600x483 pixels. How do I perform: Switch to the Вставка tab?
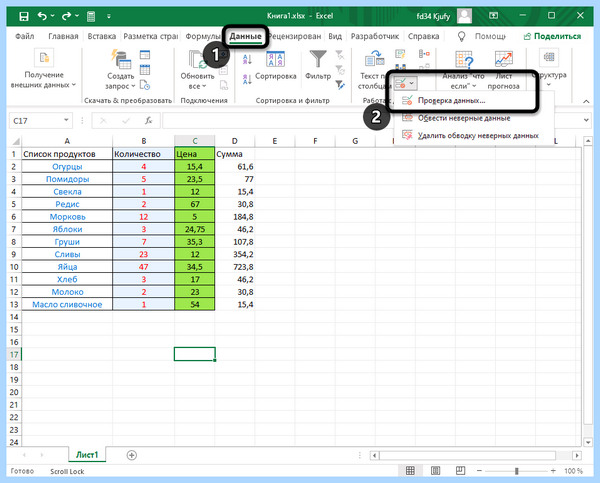[x=102, y=36]
